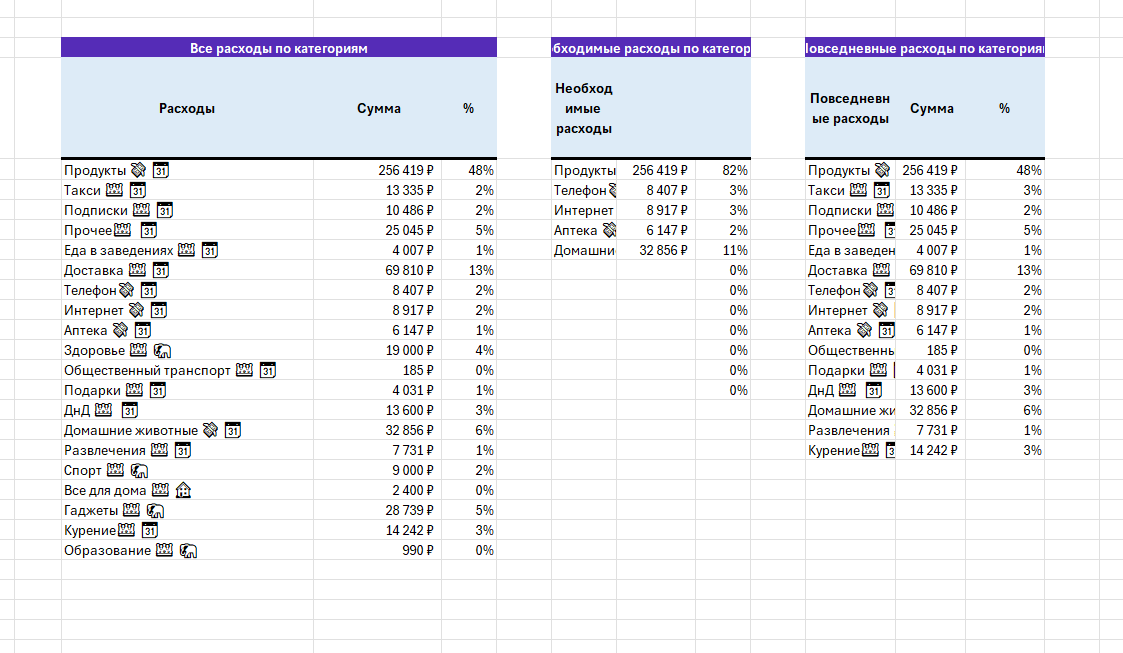Select "Подарки" in the everyday-expenses table

(x=850, y=370)
